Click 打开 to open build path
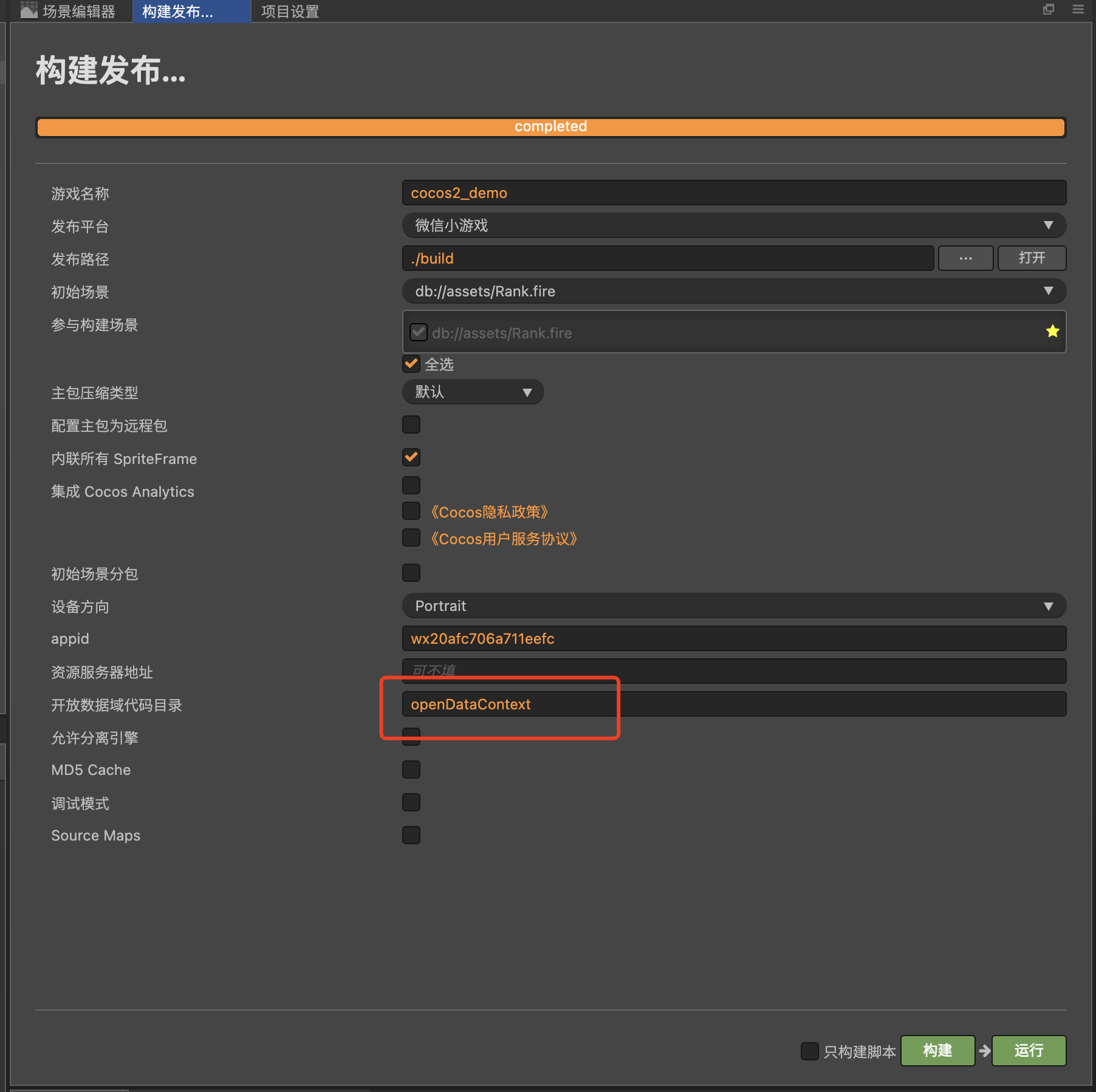The height and width of the screenshot is (1092, 1096). click(1032, 258)
